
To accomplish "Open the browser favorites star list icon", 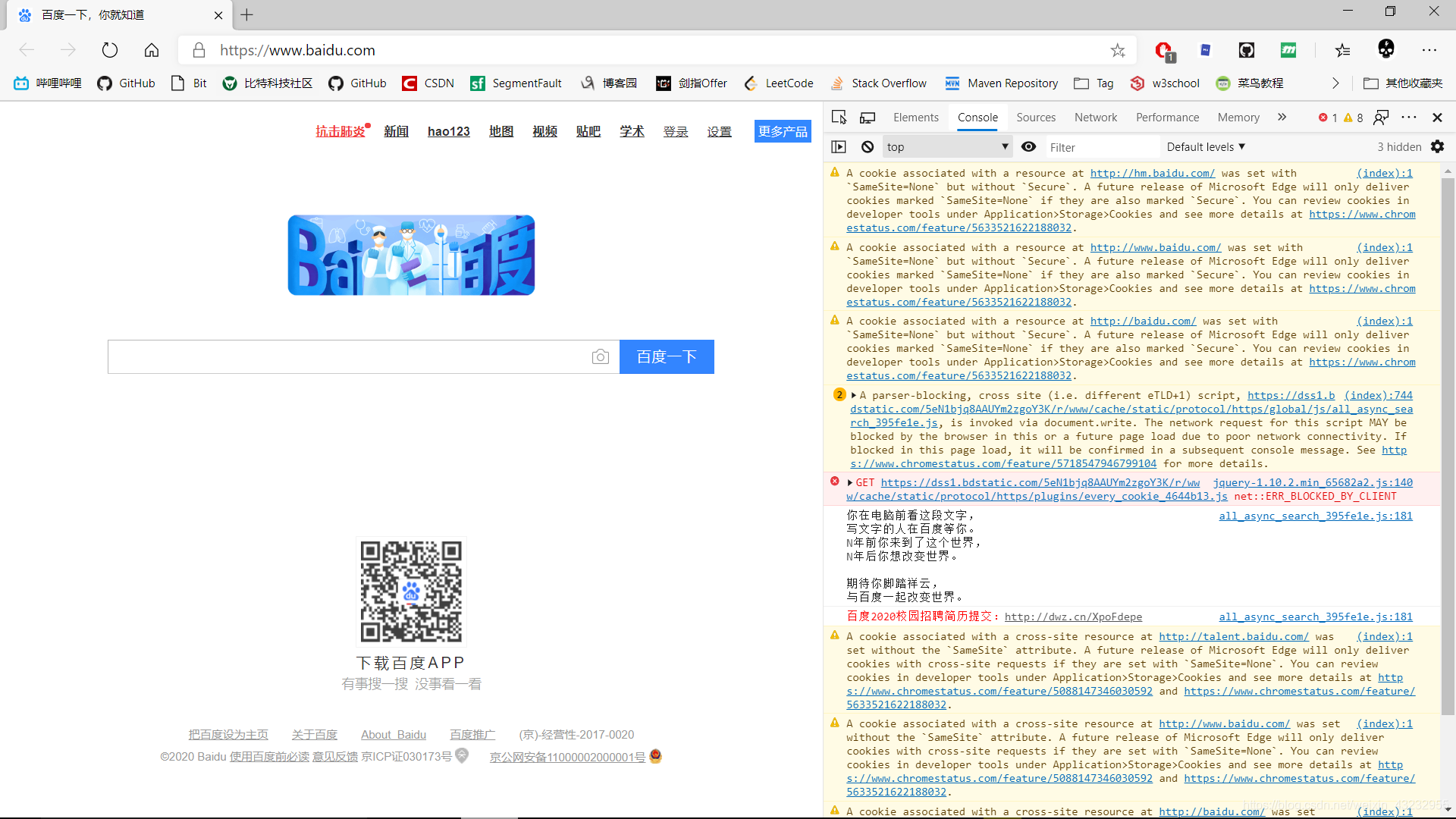I will [1342, 50].
